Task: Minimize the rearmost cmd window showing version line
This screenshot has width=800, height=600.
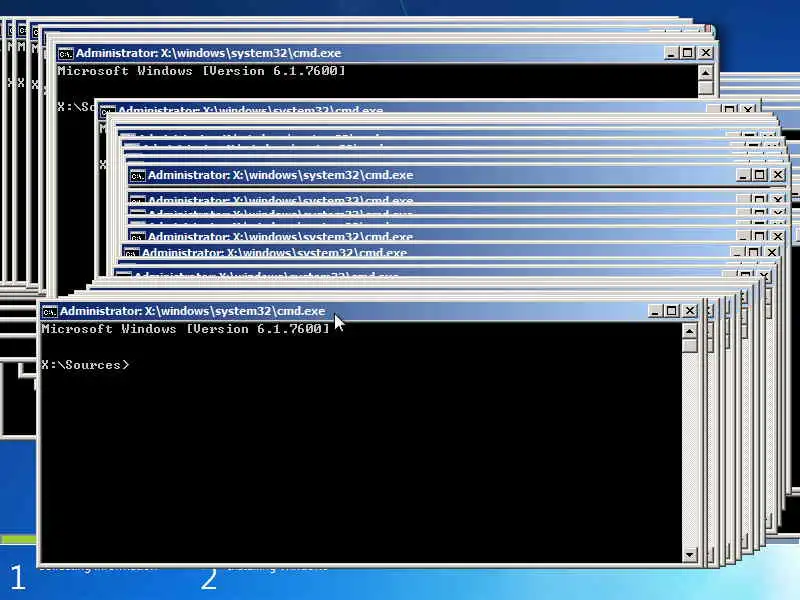Action: coord(671,53)
